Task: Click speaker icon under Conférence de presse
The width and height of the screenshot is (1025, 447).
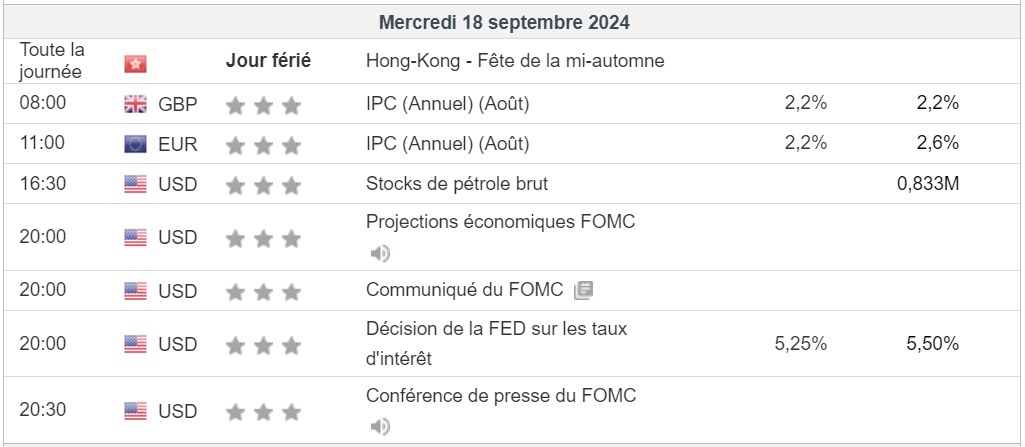Action: coord(380,427)
